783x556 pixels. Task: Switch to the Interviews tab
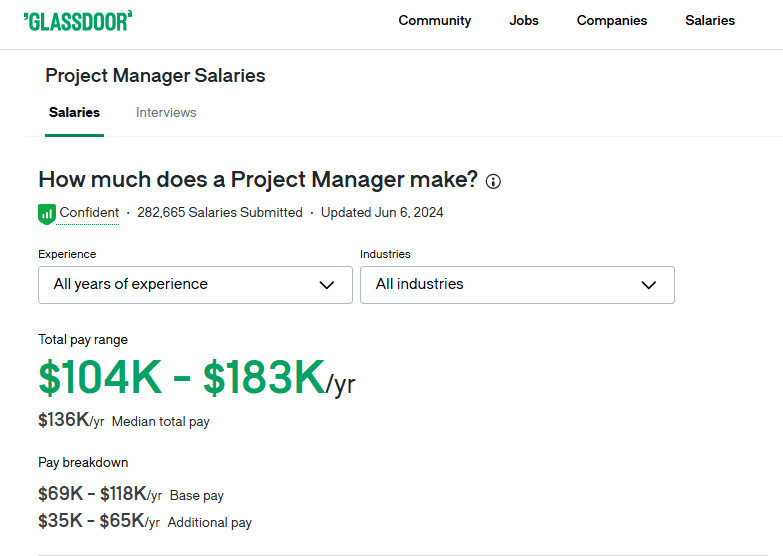(x=166, y=112)
